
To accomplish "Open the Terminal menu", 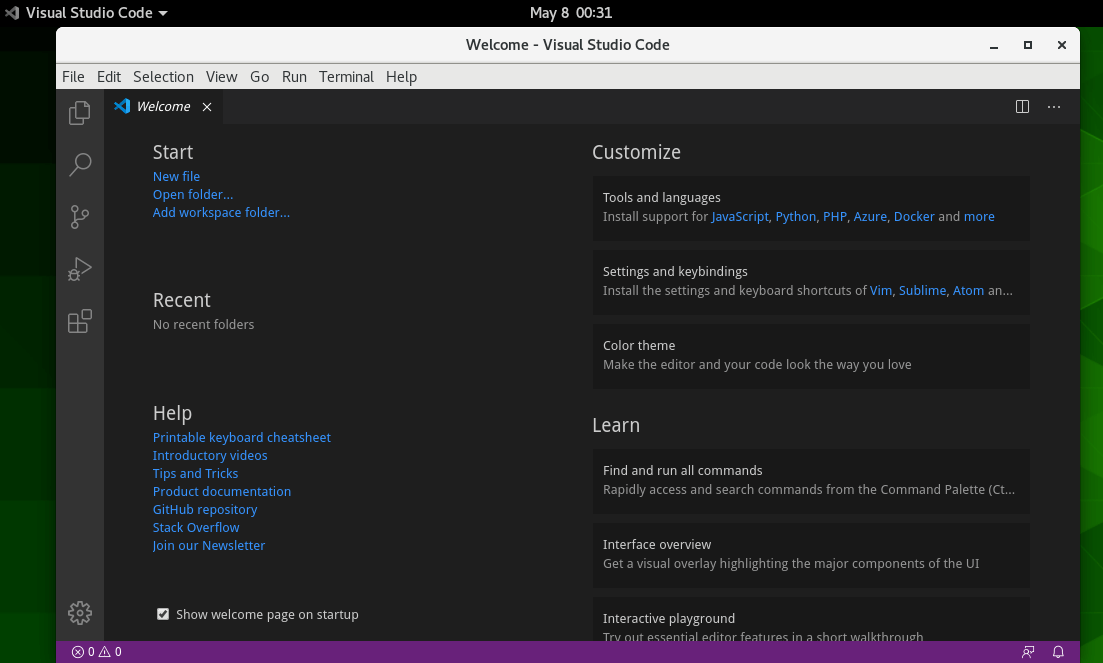I will (x=346, y=77).
